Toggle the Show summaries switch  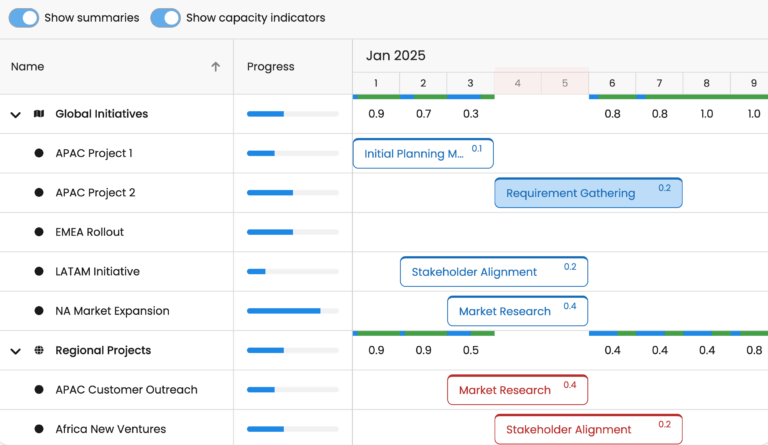(23, 18)
